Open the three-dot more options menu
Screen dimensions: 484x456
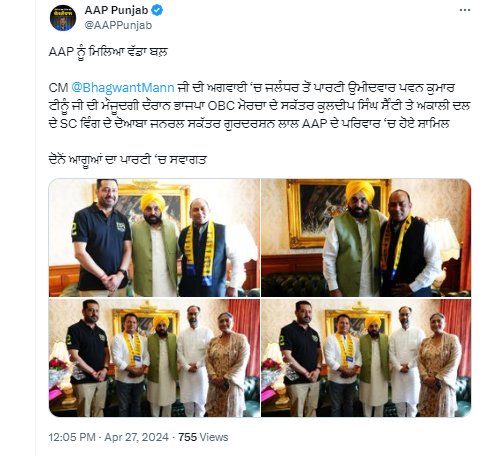point(465,10)
